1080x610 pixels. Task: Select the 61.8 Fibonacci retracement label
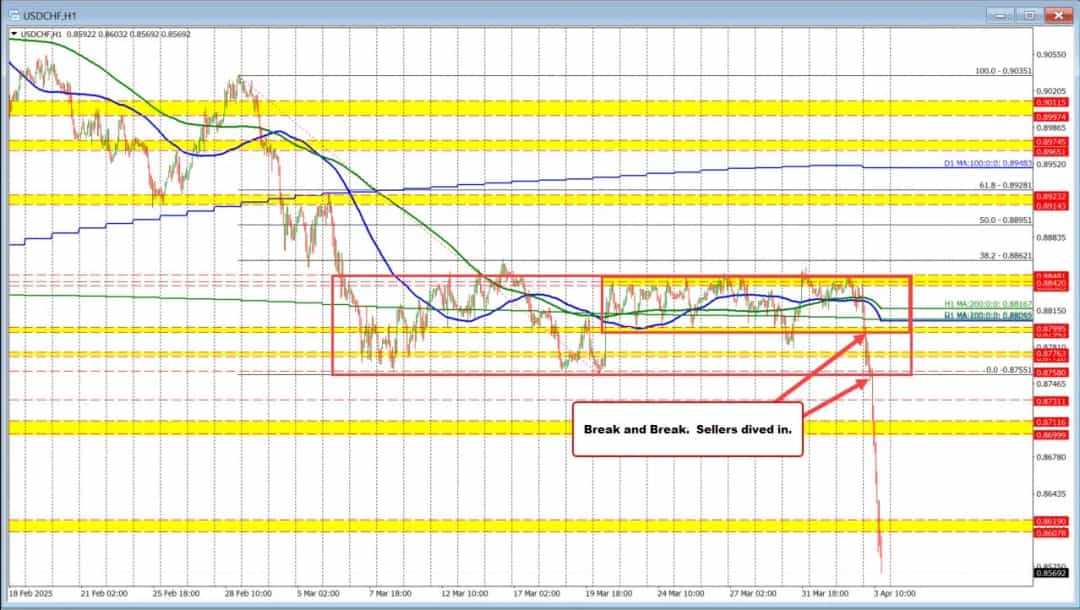click(1005, 183)
